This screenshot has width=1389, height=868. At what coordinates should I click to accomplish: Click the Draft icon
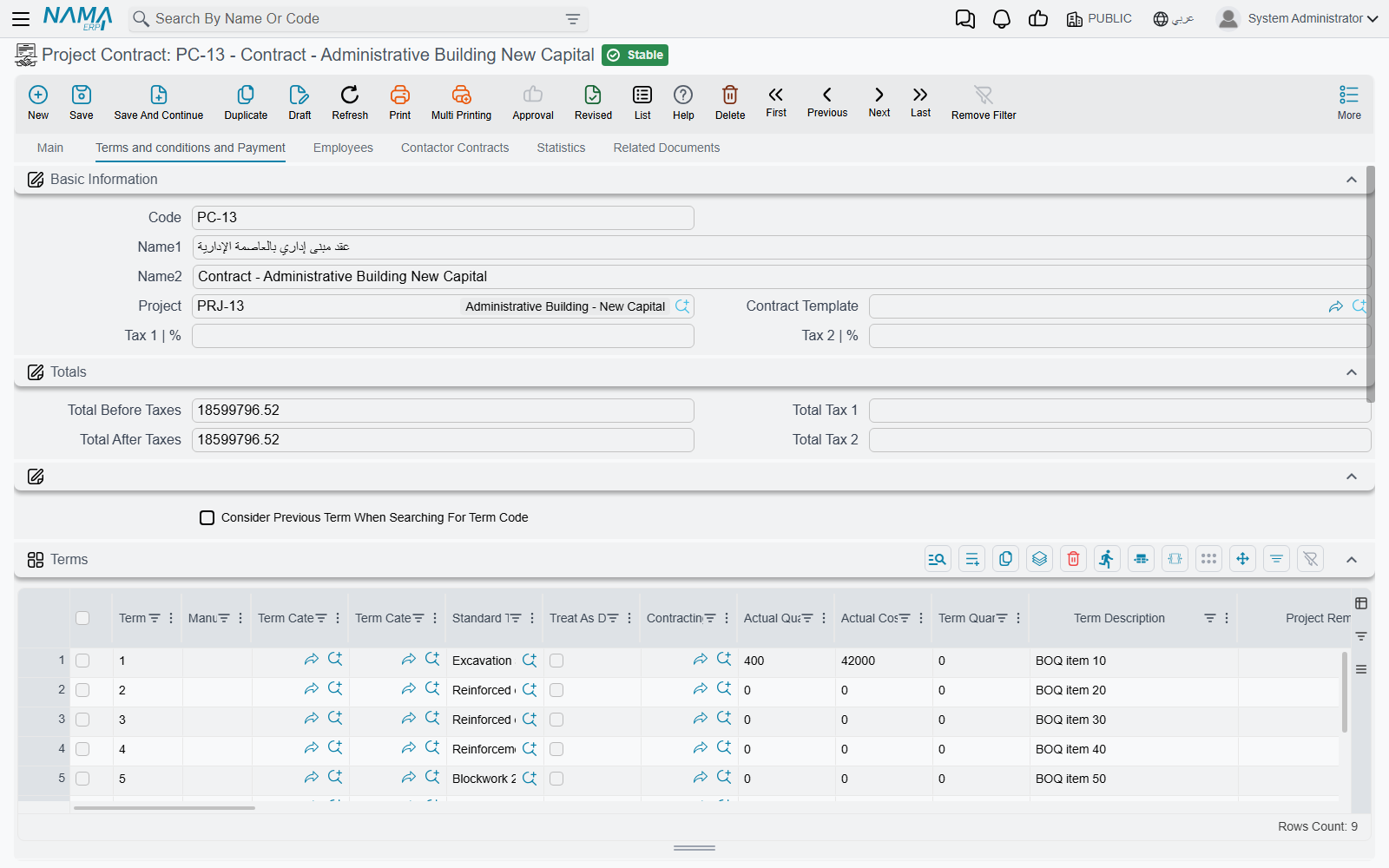point(300,95)
